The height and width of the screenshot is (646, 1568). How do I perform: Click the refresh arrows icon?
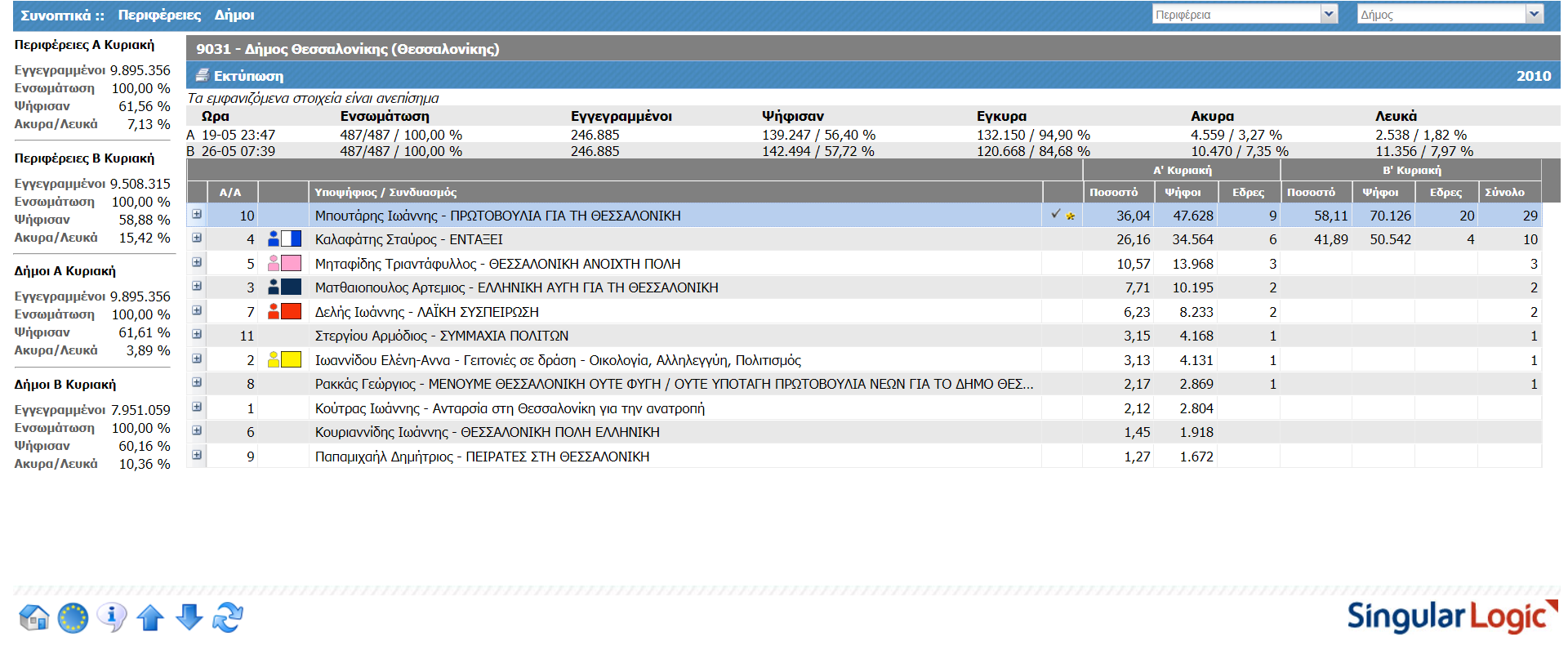pos(228,617)
